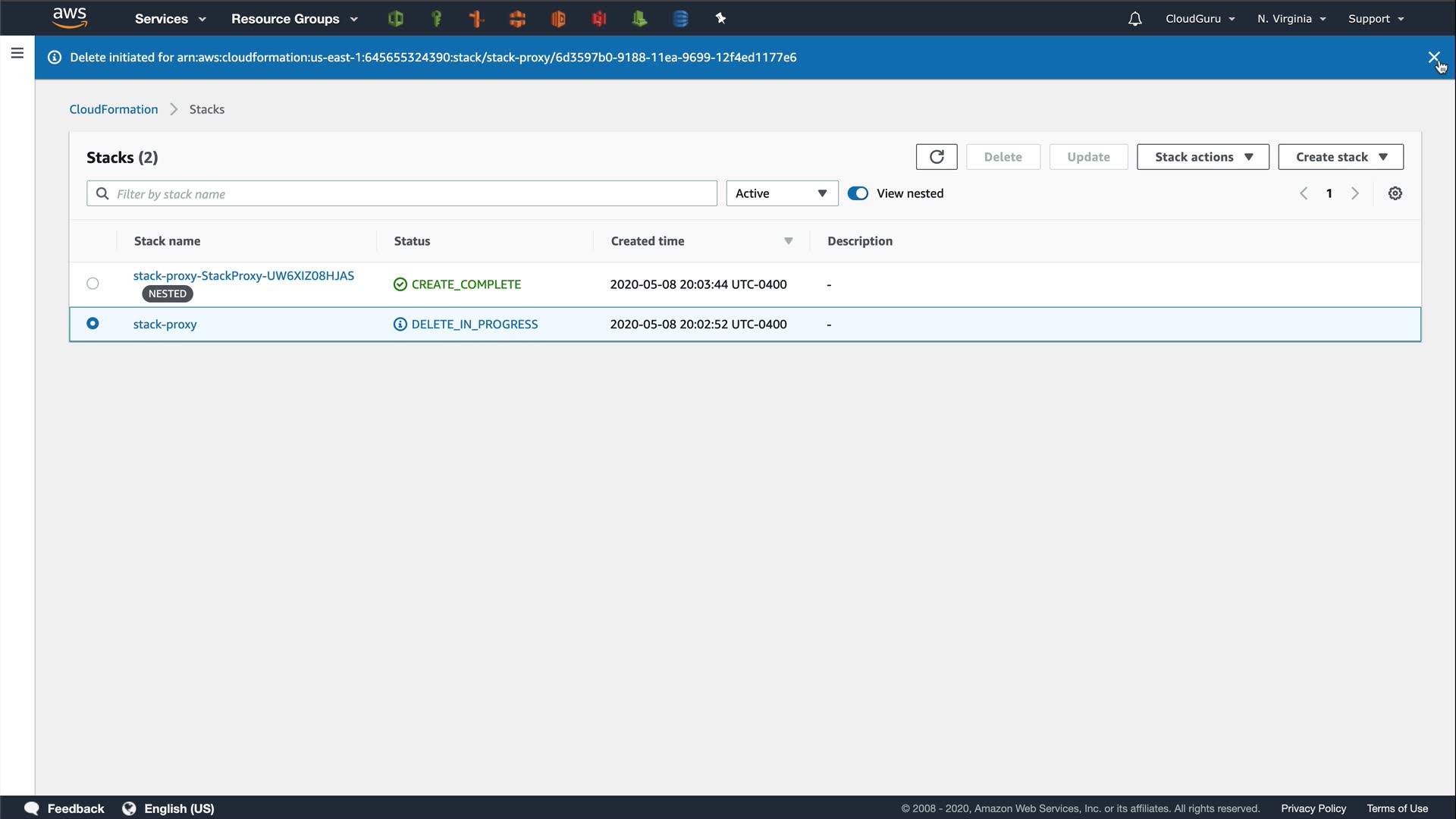Open the Create stack dropdown
Viewport: 1456px width, 819px height.
click(1340, 157)
